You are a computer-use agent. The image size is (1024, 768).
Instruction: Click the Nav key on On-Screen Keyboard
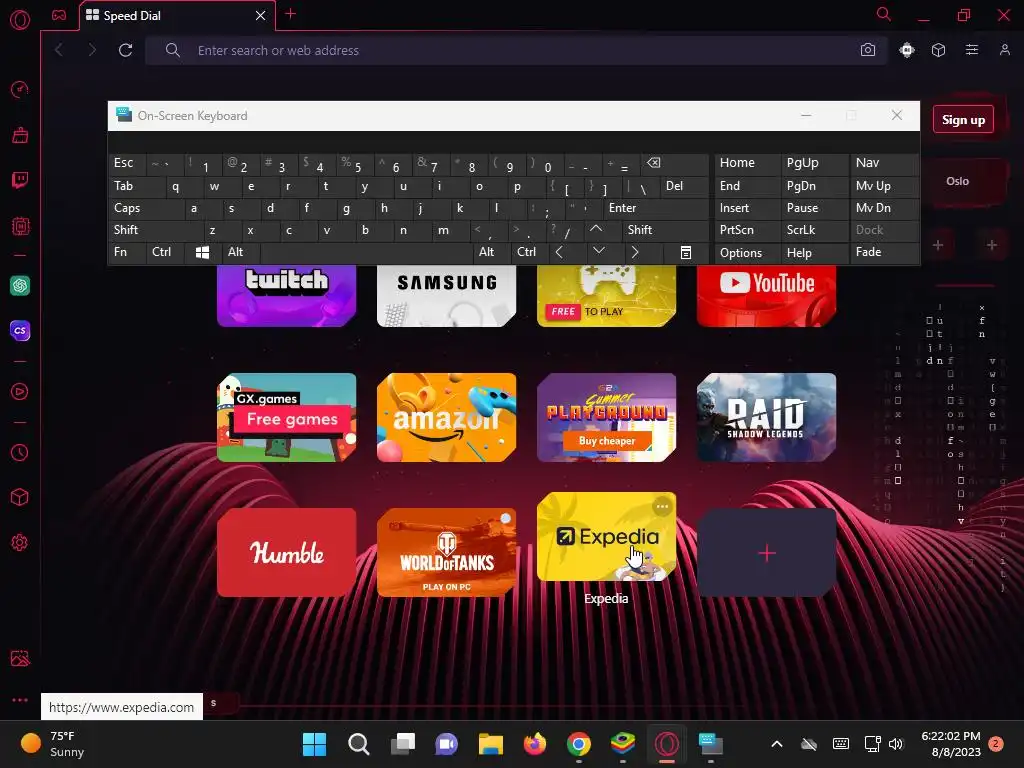tap(884, 163)
